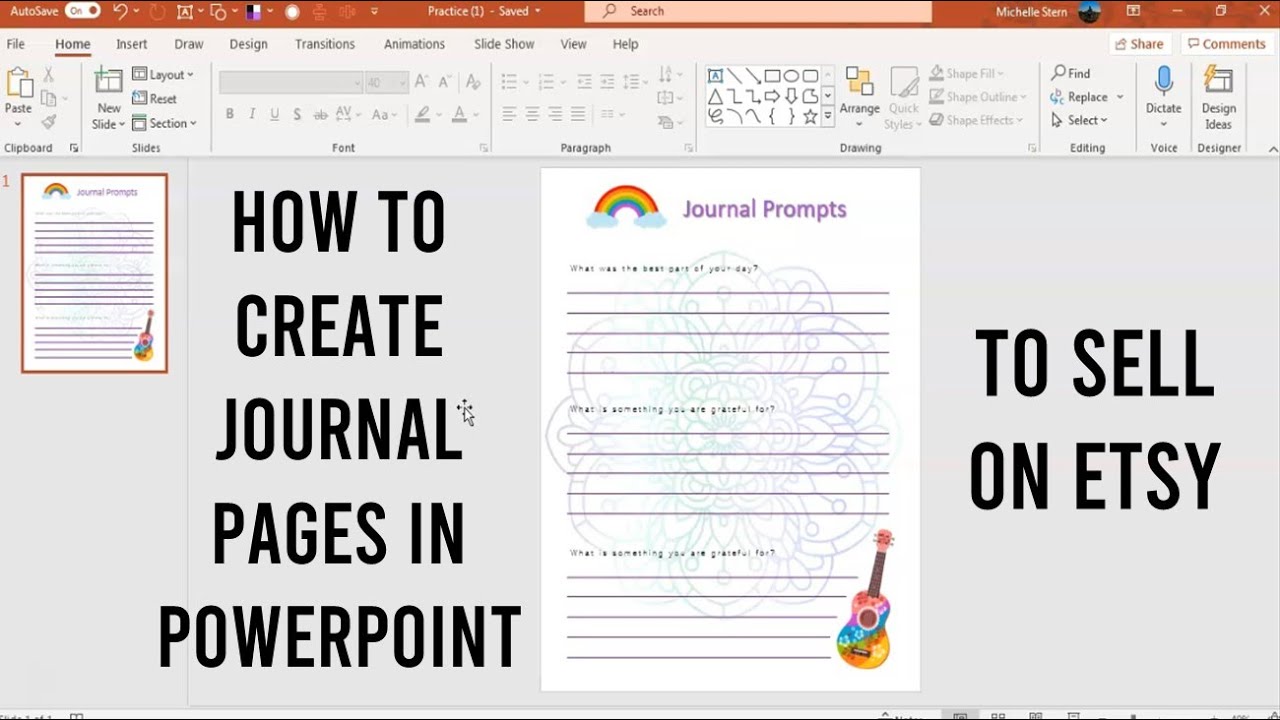Switch to the Design tab
The image size is (1280, 720).
click(x=248, y=44)
